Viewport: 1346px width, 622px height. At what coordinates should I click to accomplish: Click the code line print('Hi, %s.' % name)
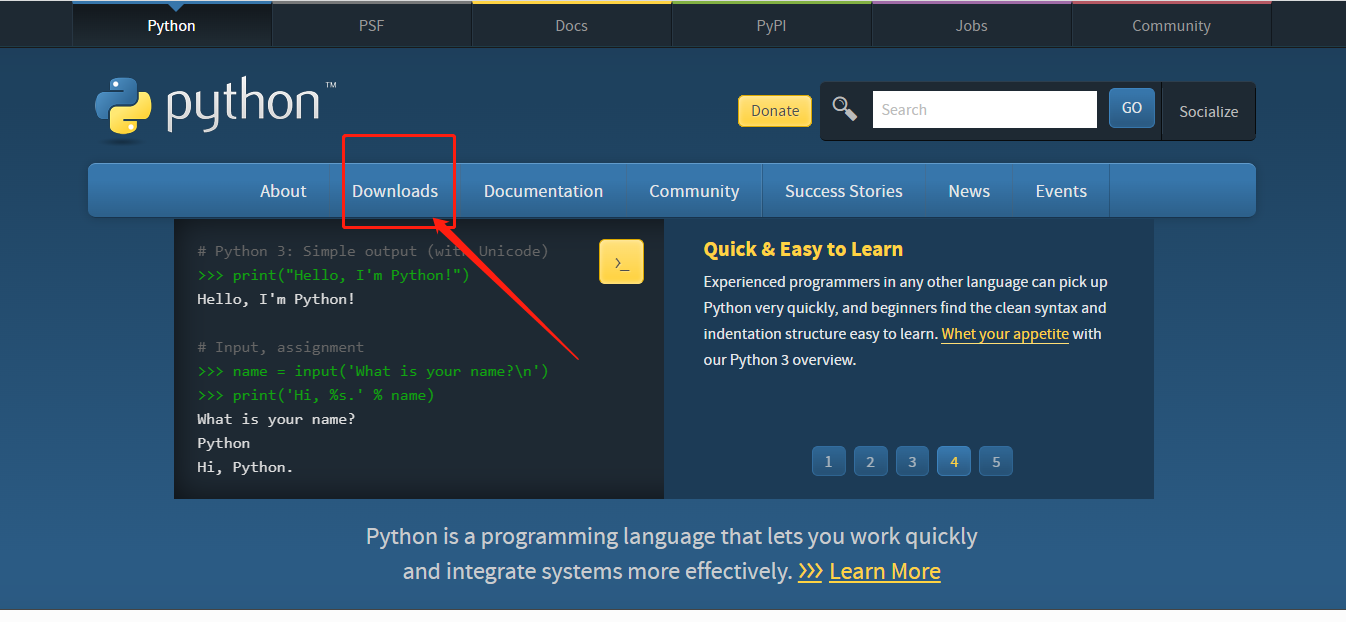point(316,395)
